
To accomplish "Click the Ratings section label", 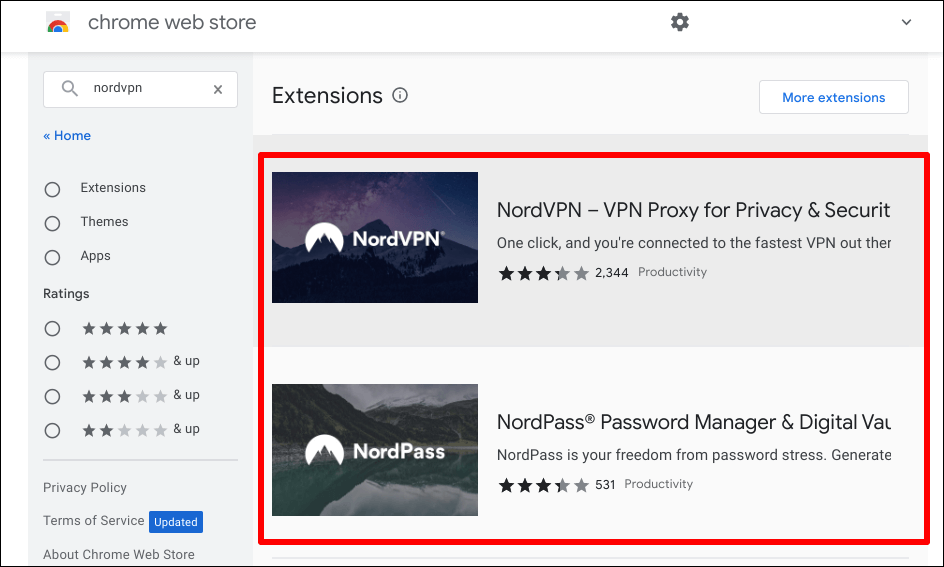I will click(x=66, y=294).
